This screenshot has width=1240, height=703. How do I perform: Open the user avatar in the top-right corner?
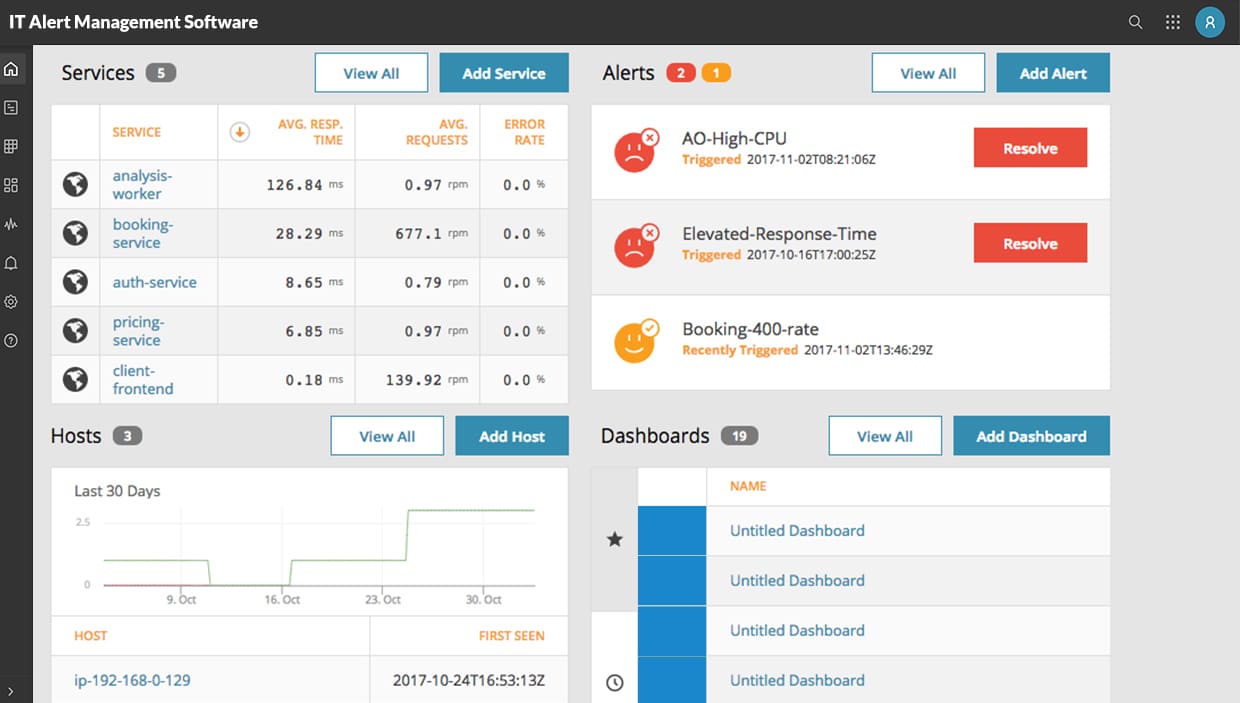pos(1210,21)
